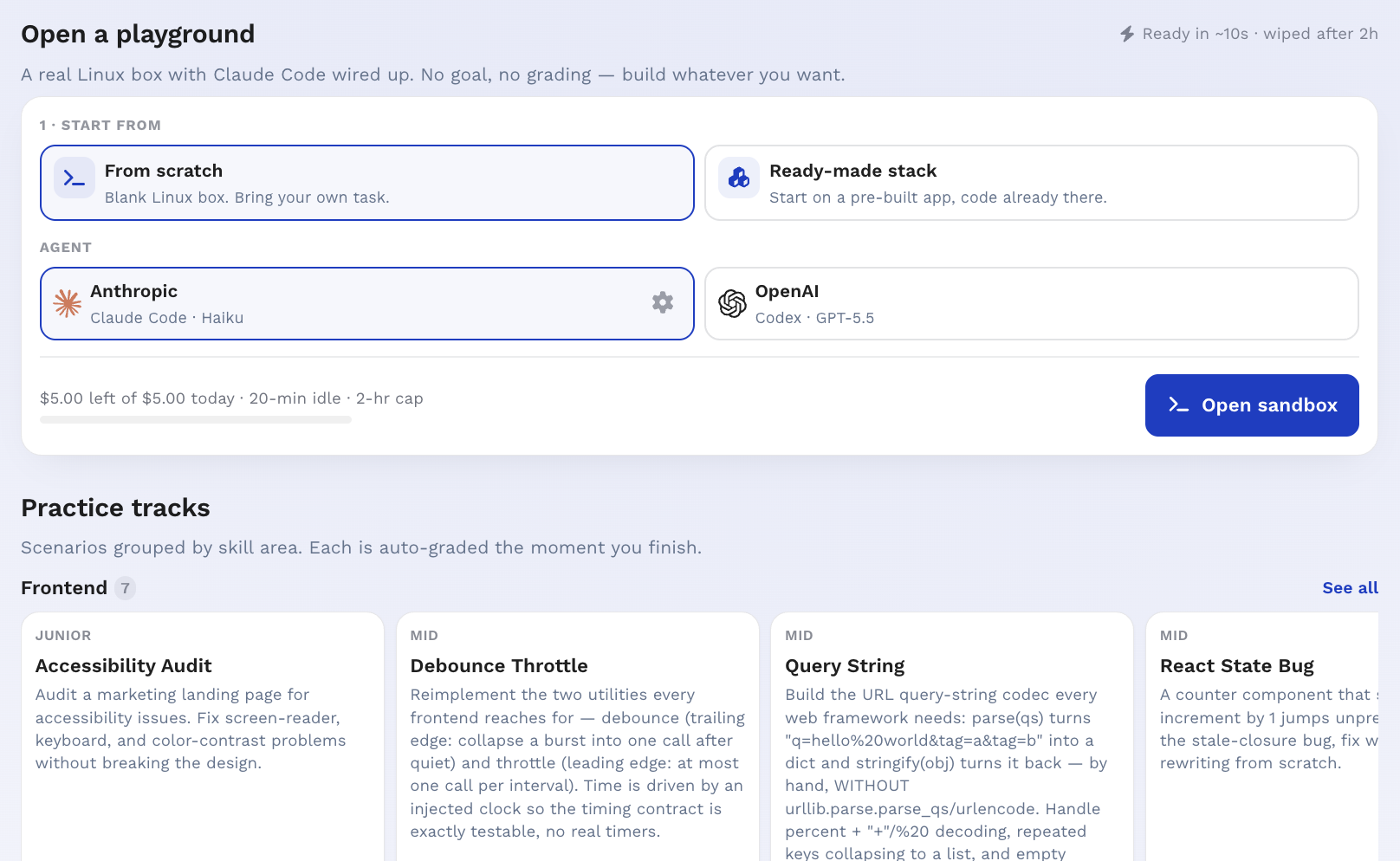The height and width of the screenshot is (861, 1400).
Task: Open the Accessibility Audit scenario card
Action: (x=203, y=737)
